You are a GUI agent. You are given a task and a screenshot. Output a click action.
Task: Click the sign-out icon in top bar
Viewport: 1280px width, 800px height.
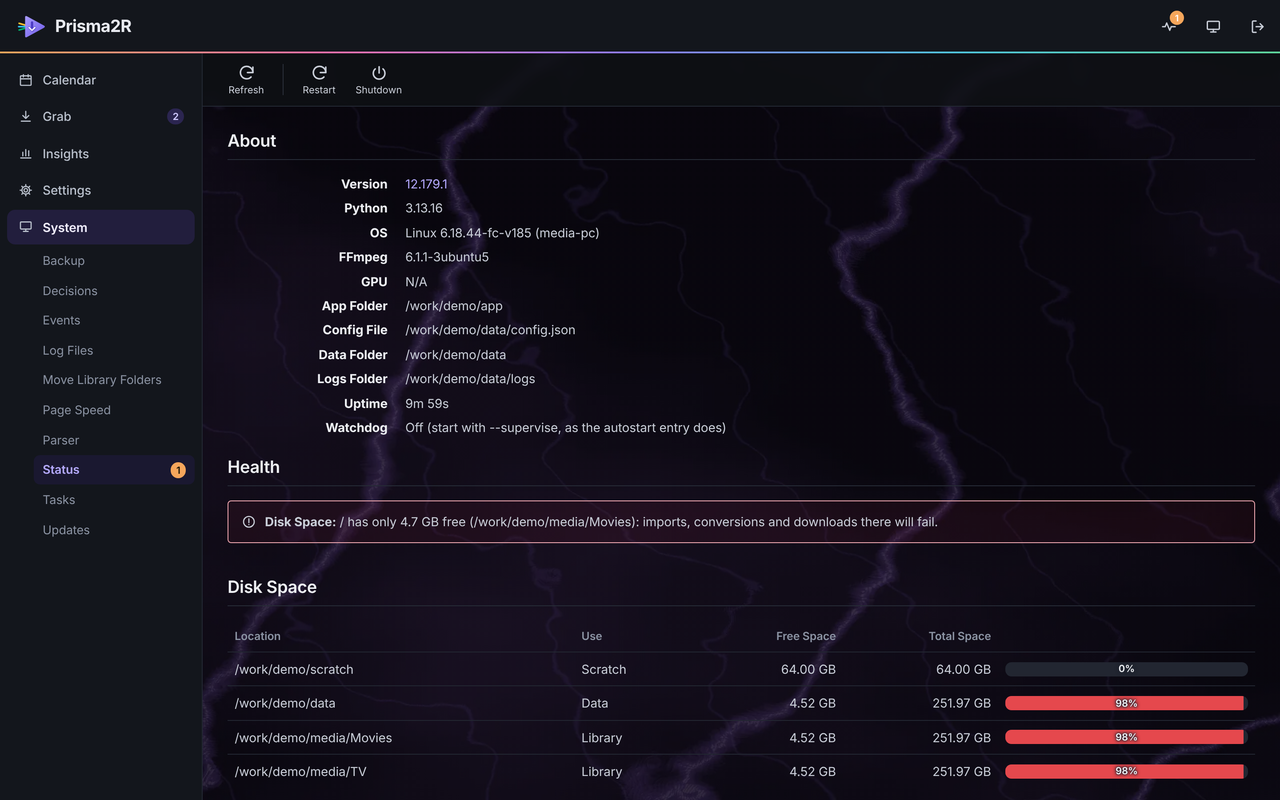pos(1257,26)
